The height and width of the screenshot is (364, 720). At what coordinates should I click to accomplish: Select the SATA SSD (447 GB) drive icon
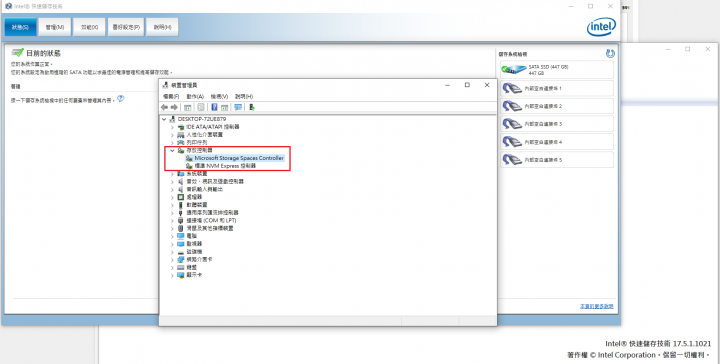[514, 69]
